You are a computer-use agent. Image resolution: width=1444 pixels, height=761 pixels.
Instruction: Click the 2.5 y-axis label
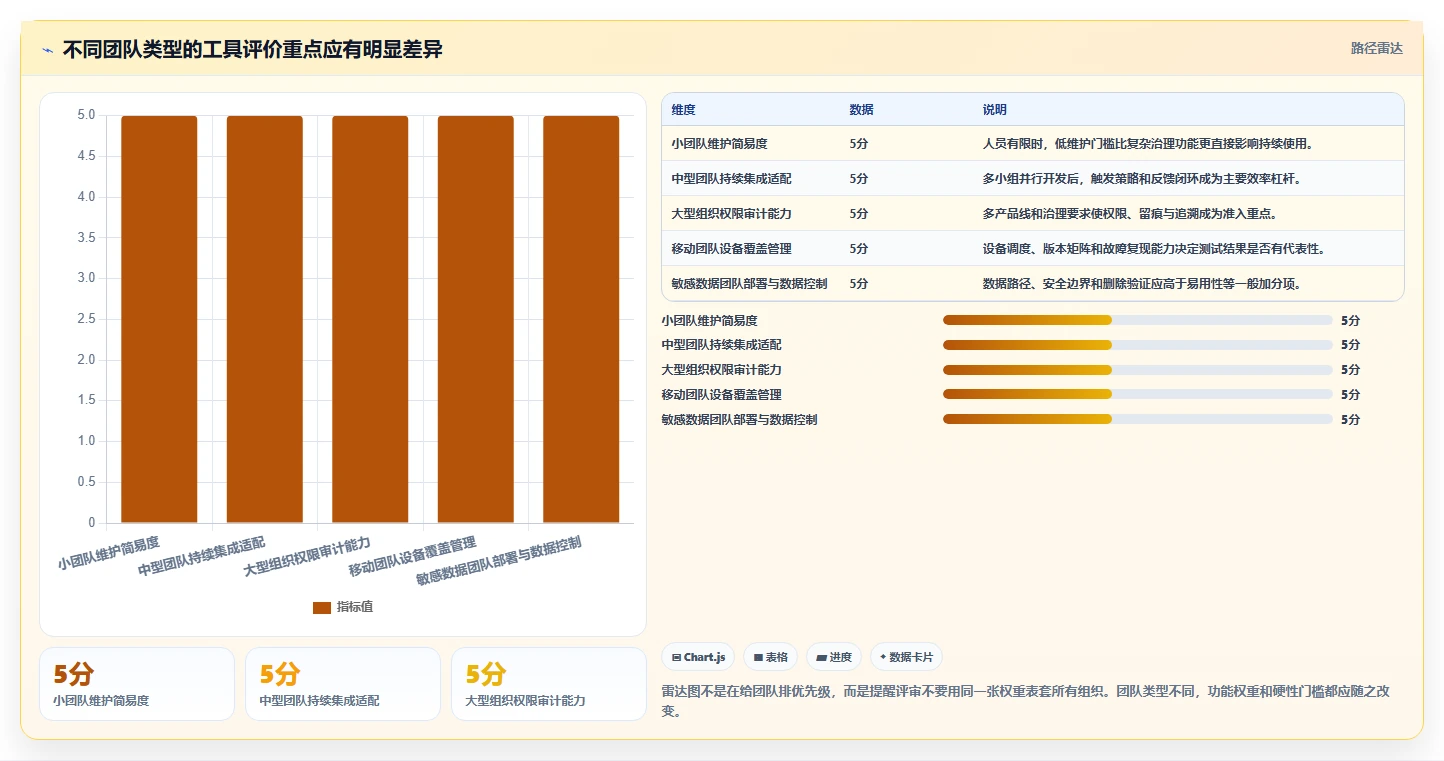[87, 319]
